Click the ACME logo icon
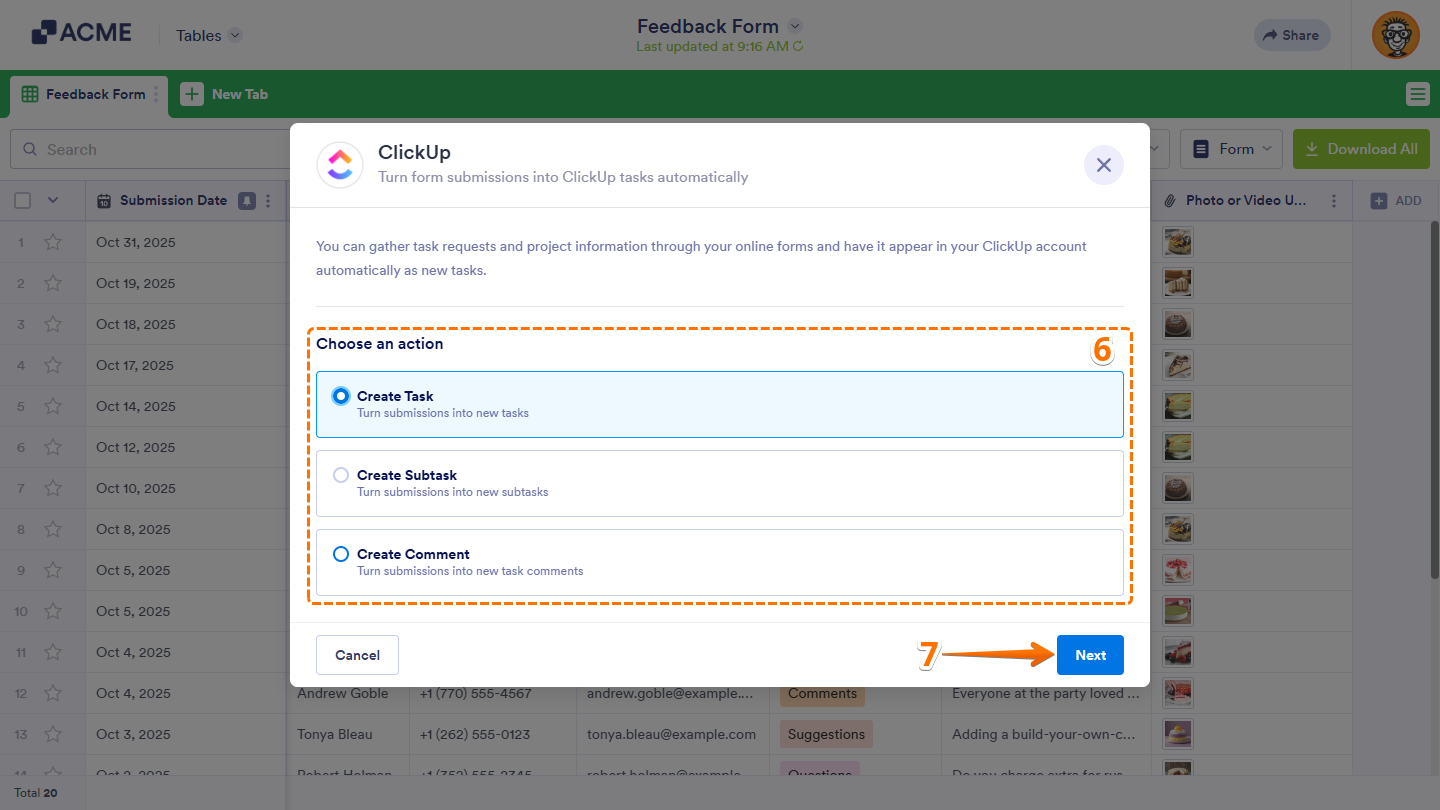The width and height of the screenshot is (1440, 810). click(42, 31)
